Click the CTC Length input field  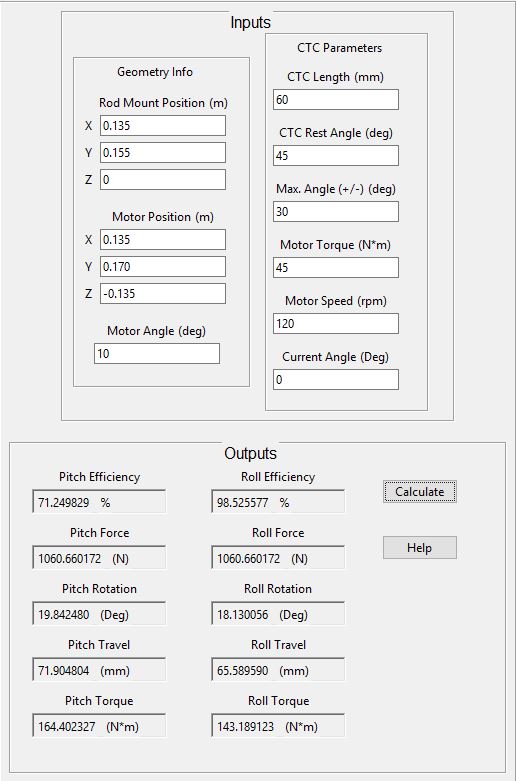click(x=336, y=100)
